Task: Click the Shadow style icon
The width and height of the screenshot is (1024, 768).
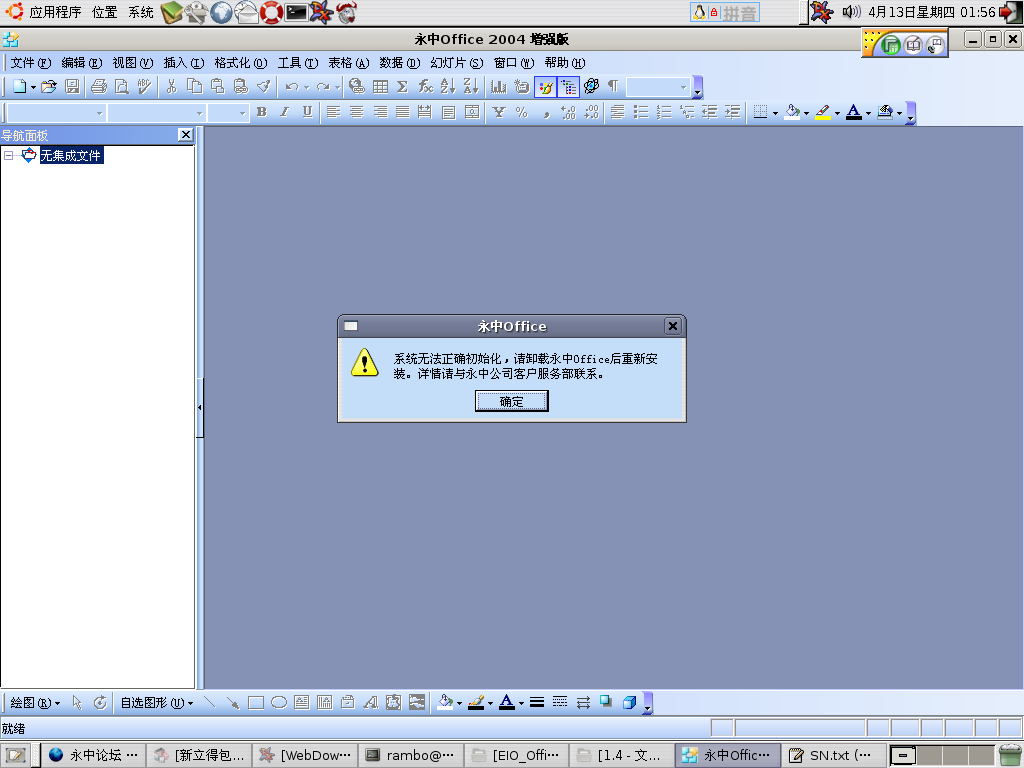Action: tap(606, 702)
